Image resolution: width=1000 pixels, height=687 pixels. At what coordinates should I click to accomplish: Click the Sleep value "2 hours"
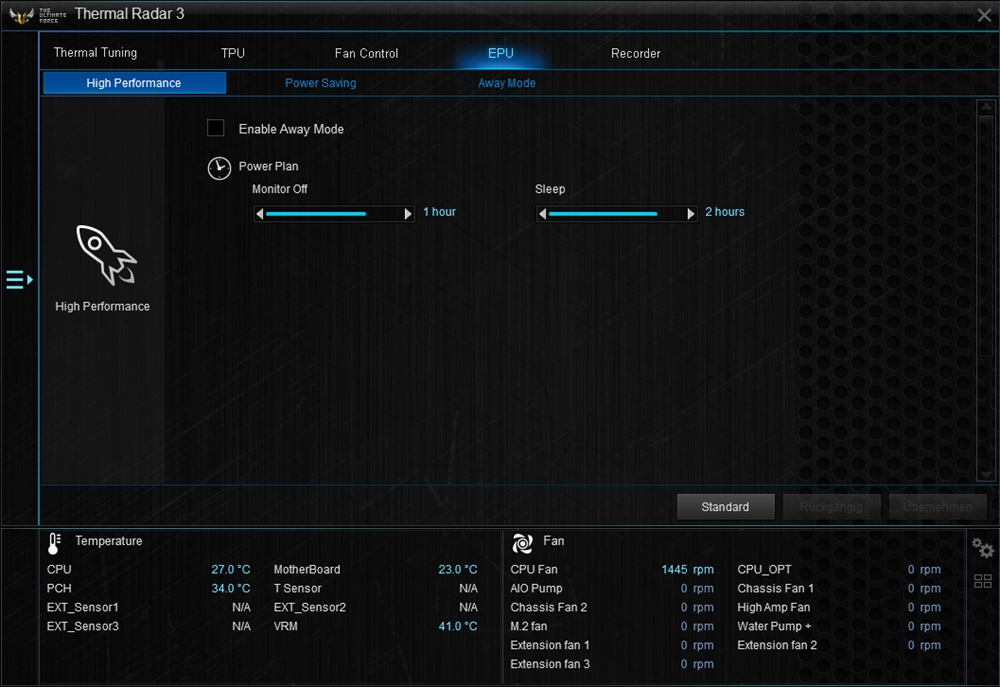724,212
